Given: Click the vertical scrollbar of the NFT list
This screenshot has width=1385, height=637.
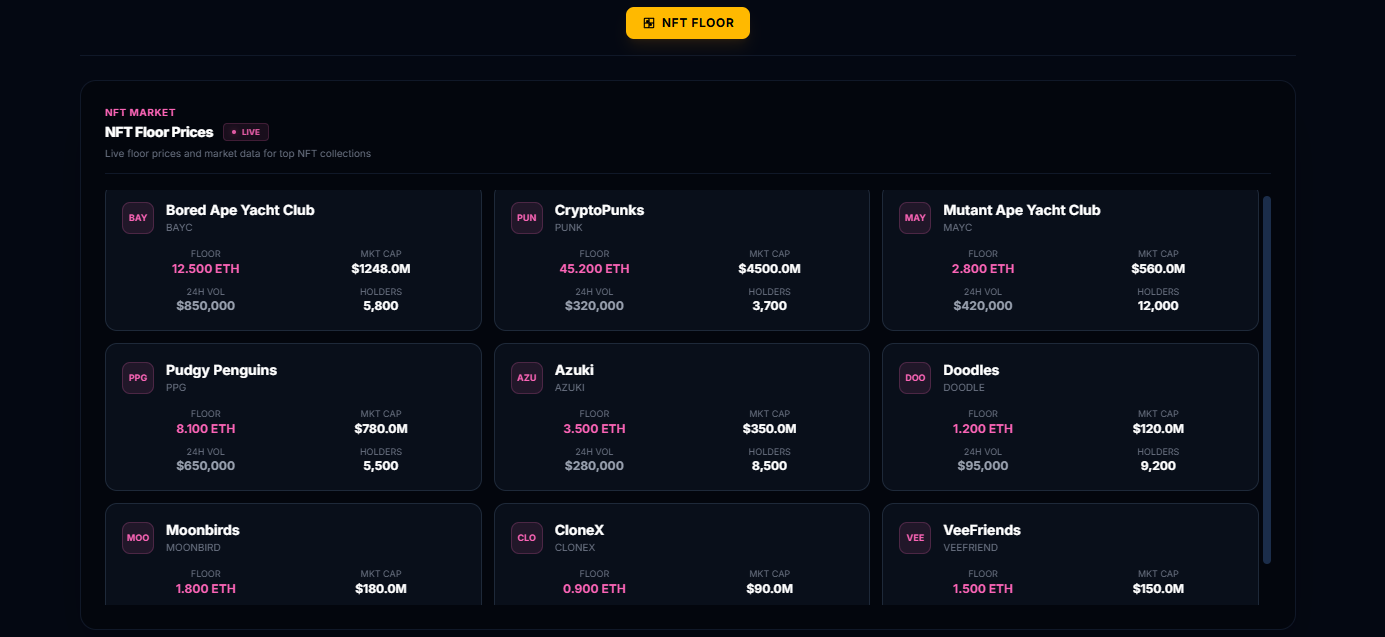Looking at the screenshot, I should tap(1267, 380).
